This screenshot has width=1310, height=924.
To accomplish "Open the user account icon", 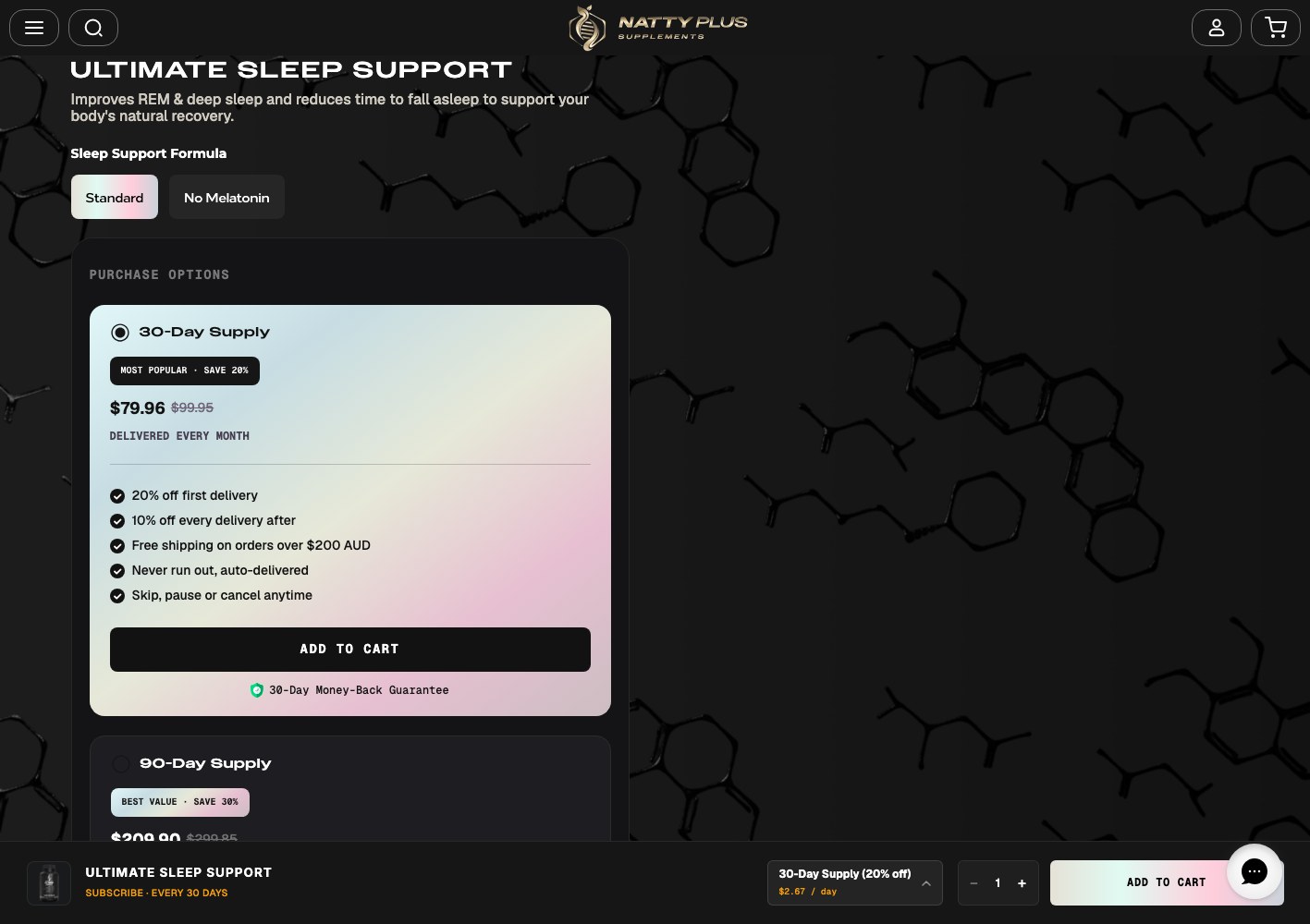I will tap(1217, 28).
